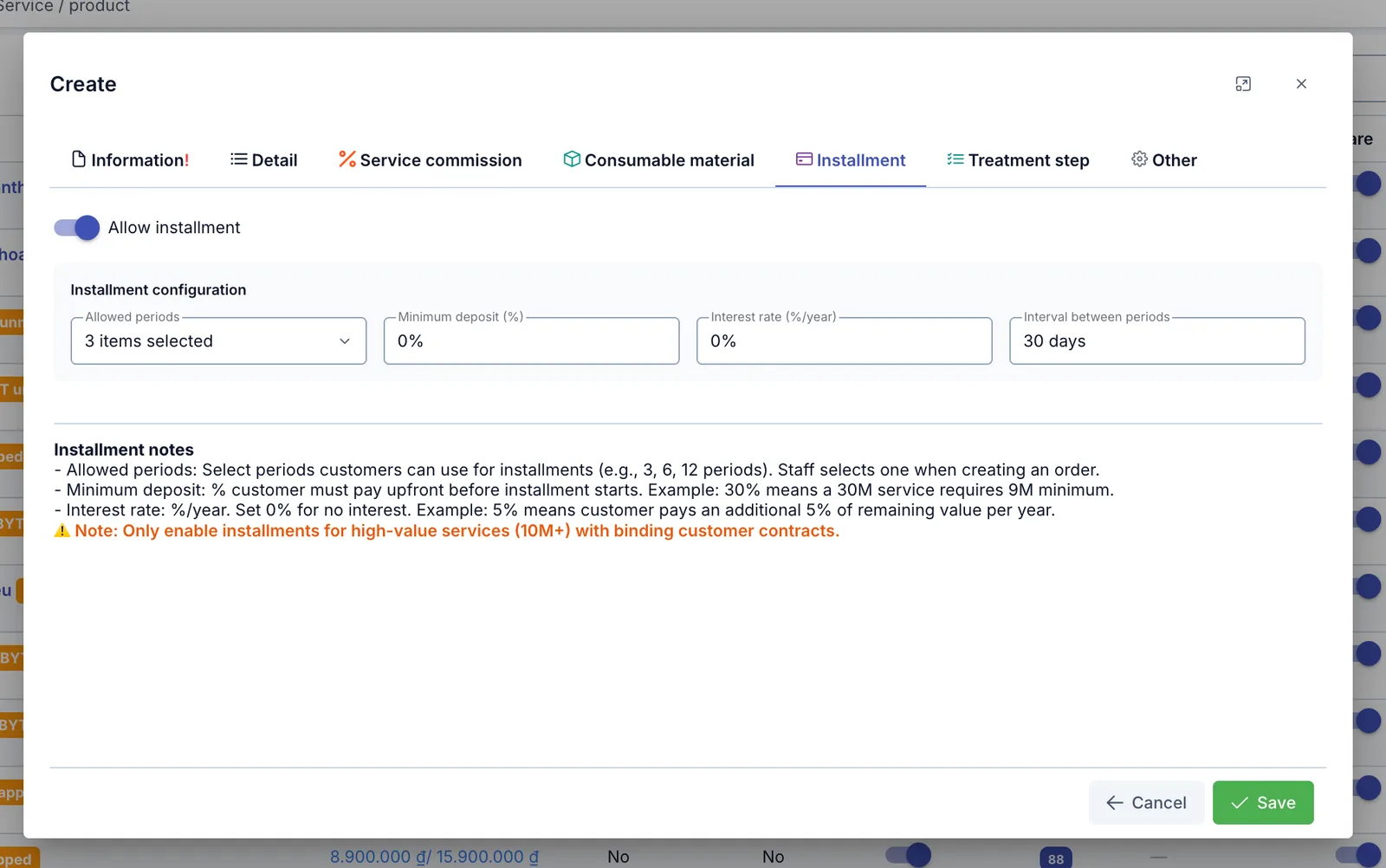Click the checklist icon beside Treatment step

tap(955, 159)
